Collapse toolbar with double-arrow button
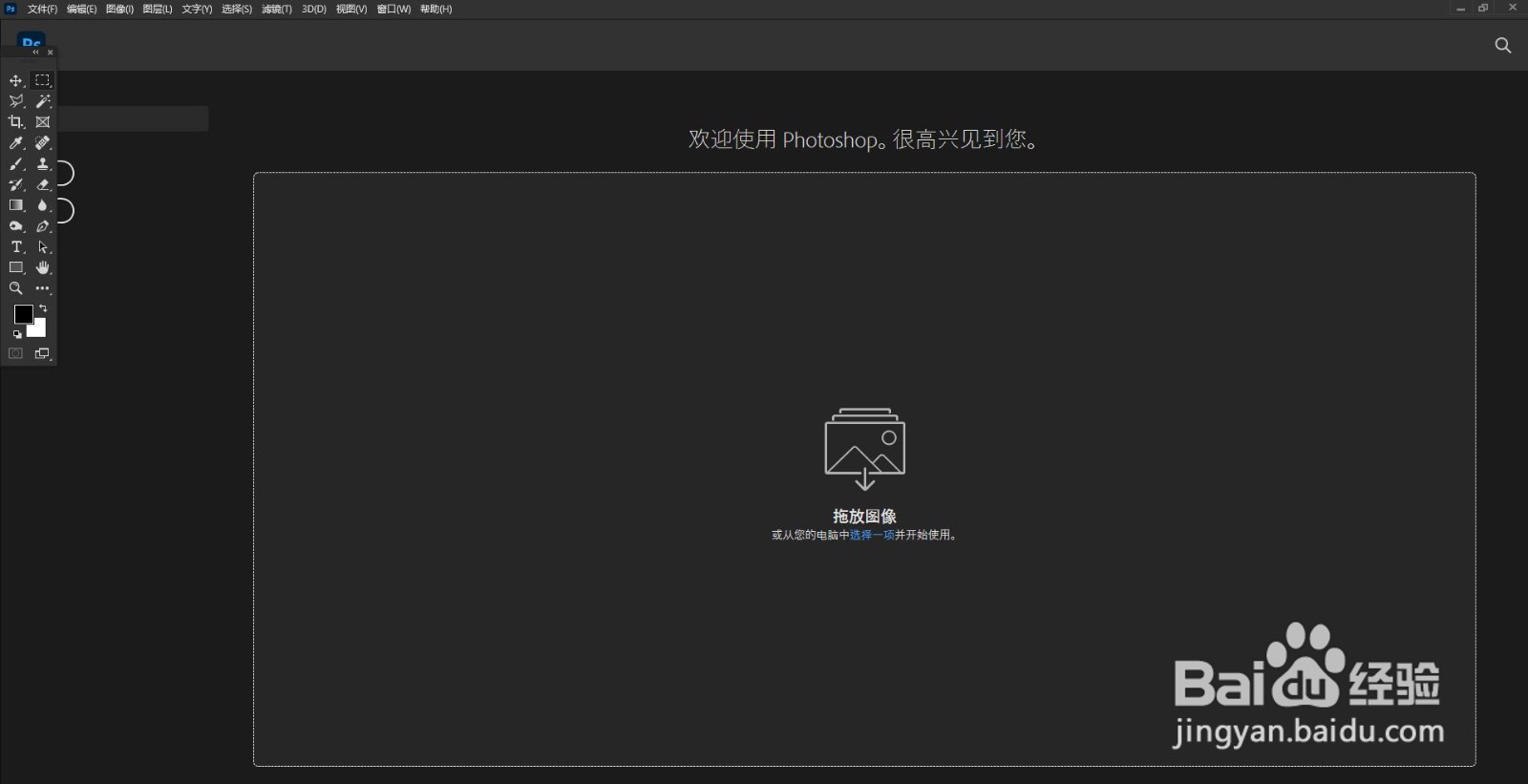 click(35, 53)
